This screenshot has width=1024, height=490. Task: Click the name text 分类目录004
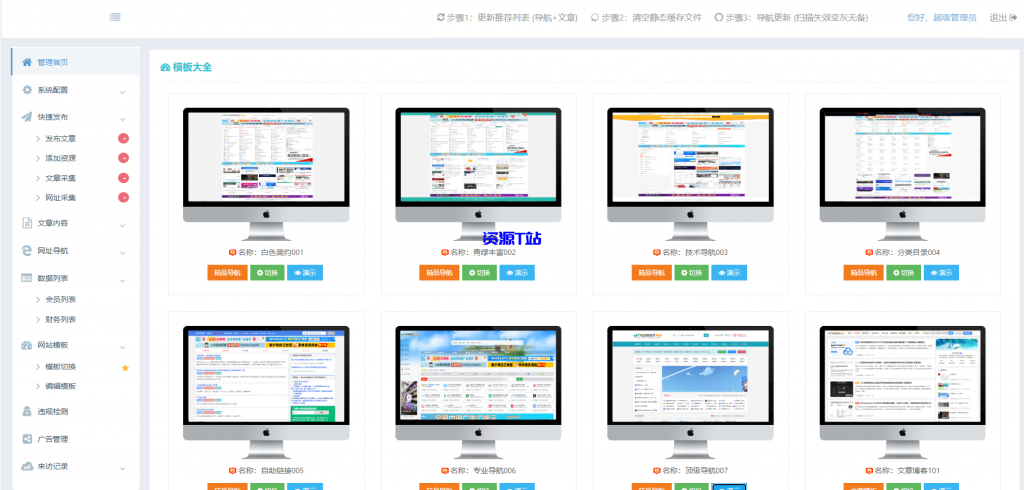tap(919, 252)
